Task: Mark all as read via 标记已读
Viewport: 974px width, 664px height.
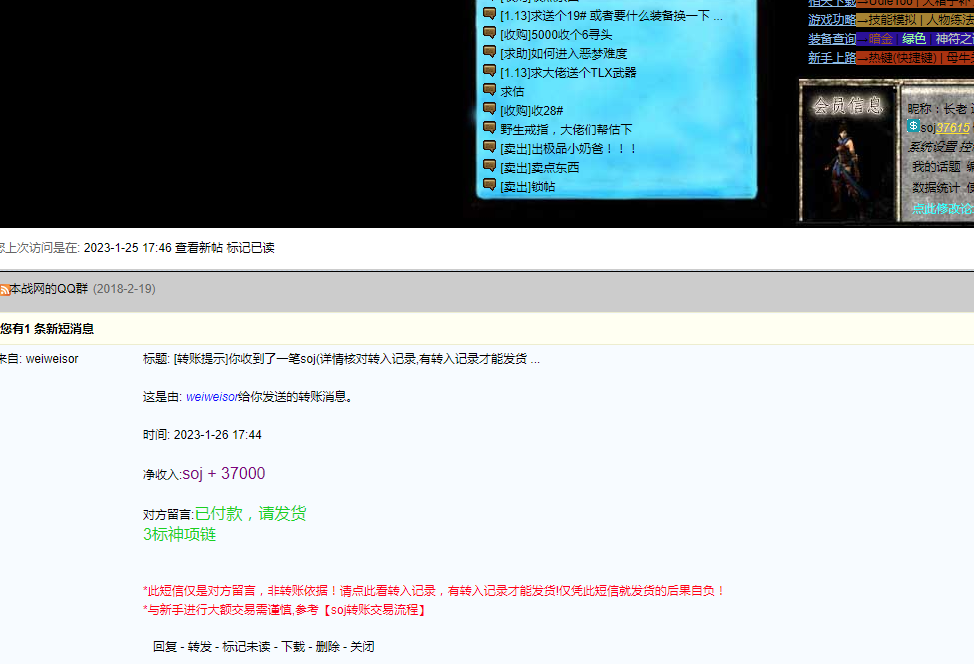Action: point(250,248)
